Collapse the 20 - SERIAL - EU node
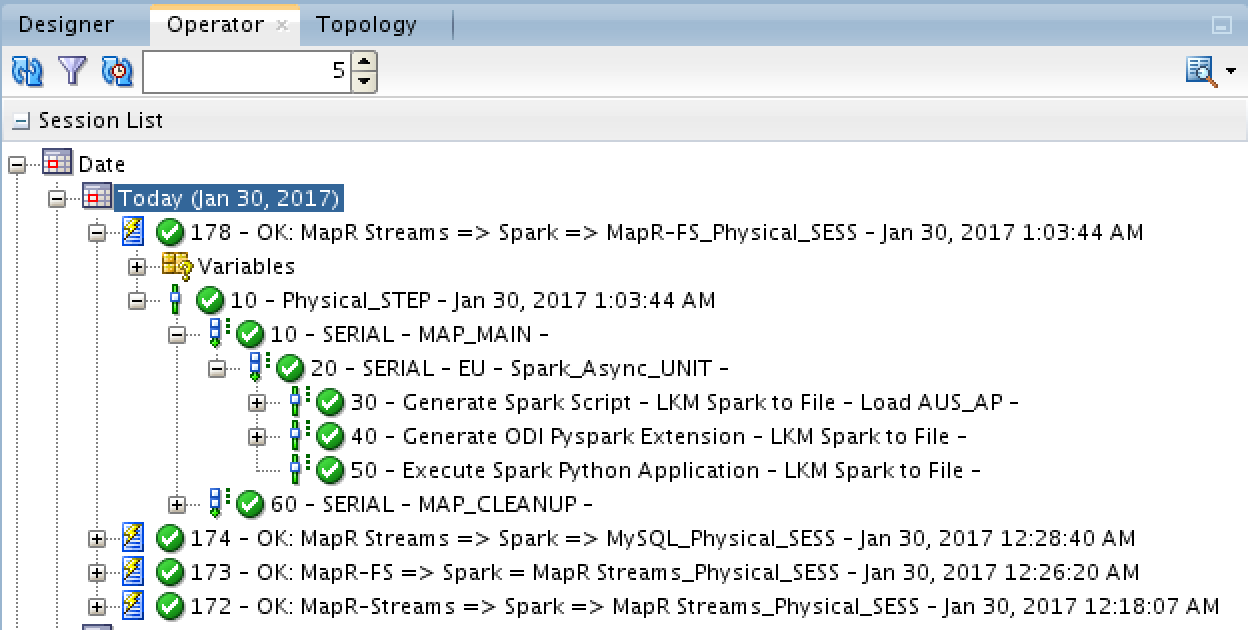The height and width of the screenshot is (630, 1248). coord(217,368)
